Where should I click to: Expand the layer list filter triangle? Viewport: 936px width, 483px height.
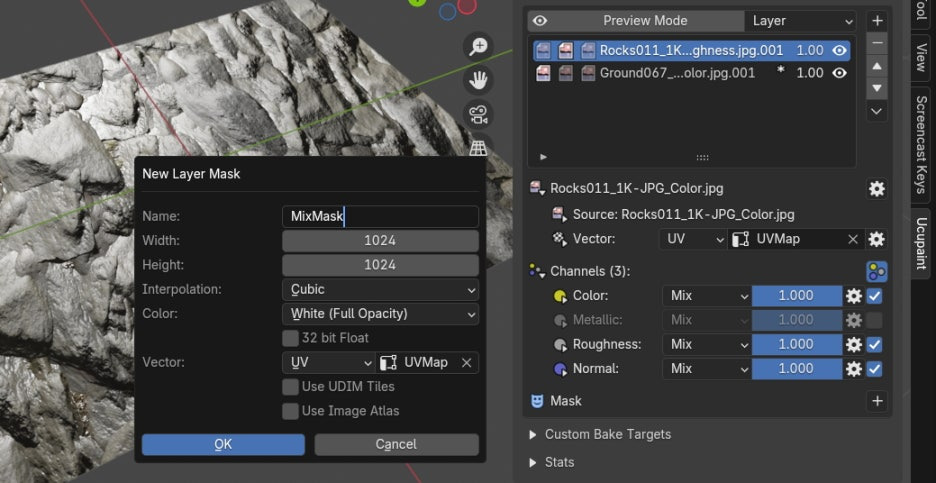[x=543, y=157]
